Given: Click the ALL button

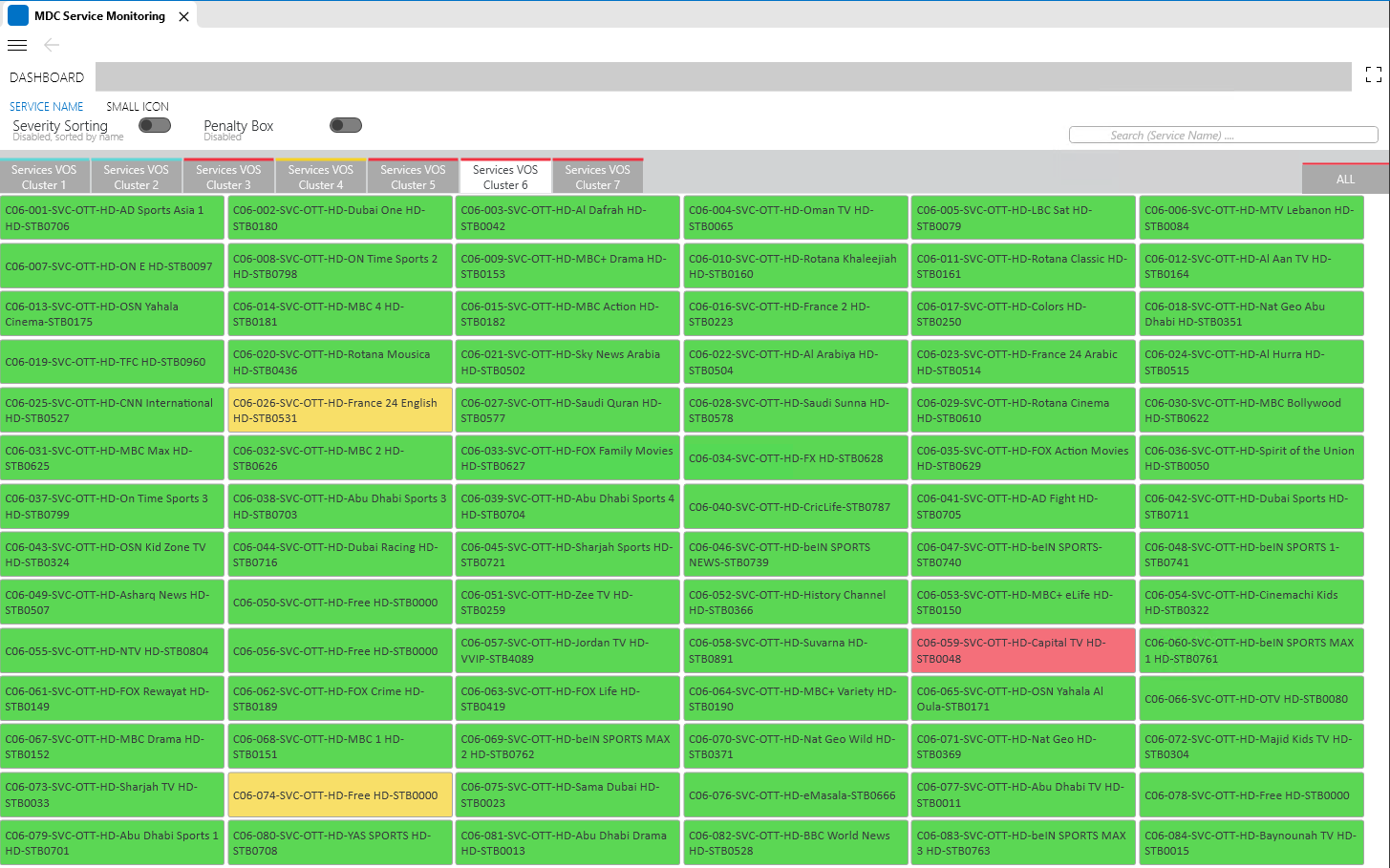Looking at the screenshot, I should coord(1345,179).
